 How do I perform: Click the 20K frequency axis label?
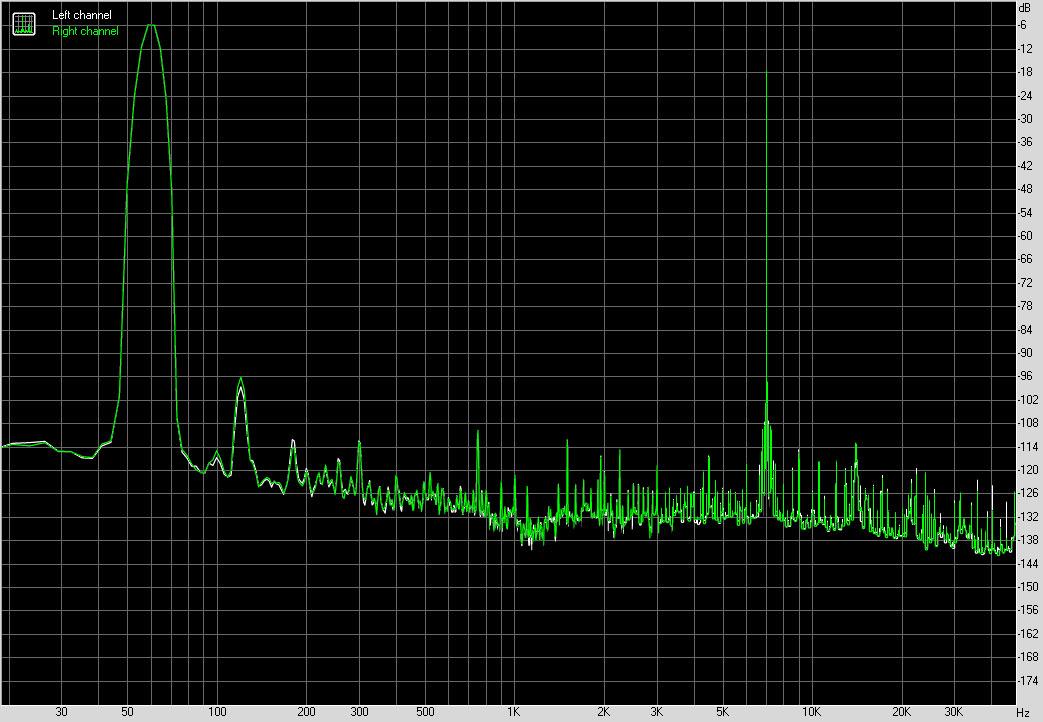(x=901, y=713)
